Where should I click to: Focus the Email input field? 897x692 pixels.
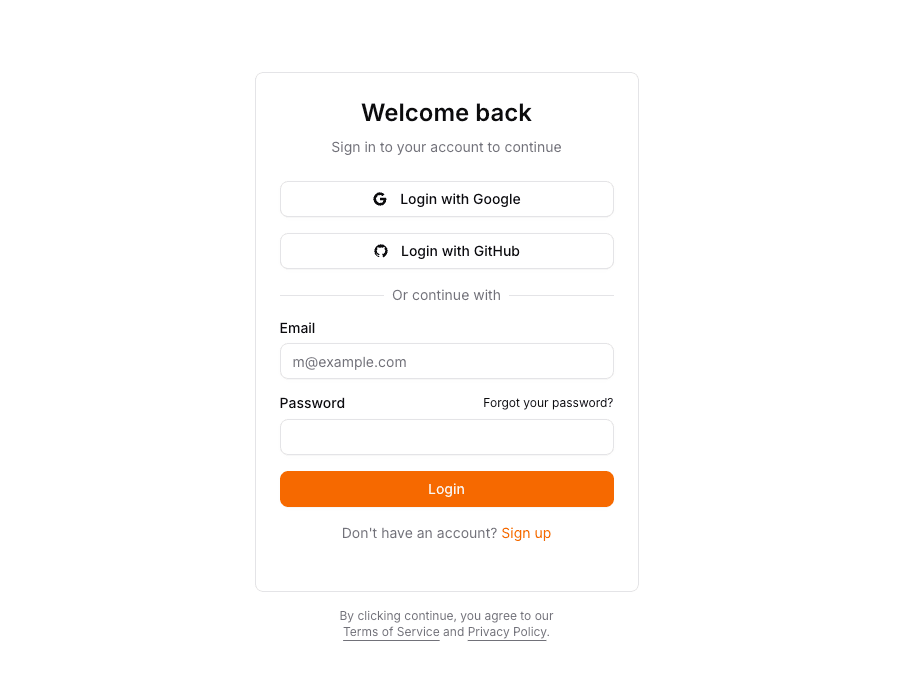coord(447,361)
